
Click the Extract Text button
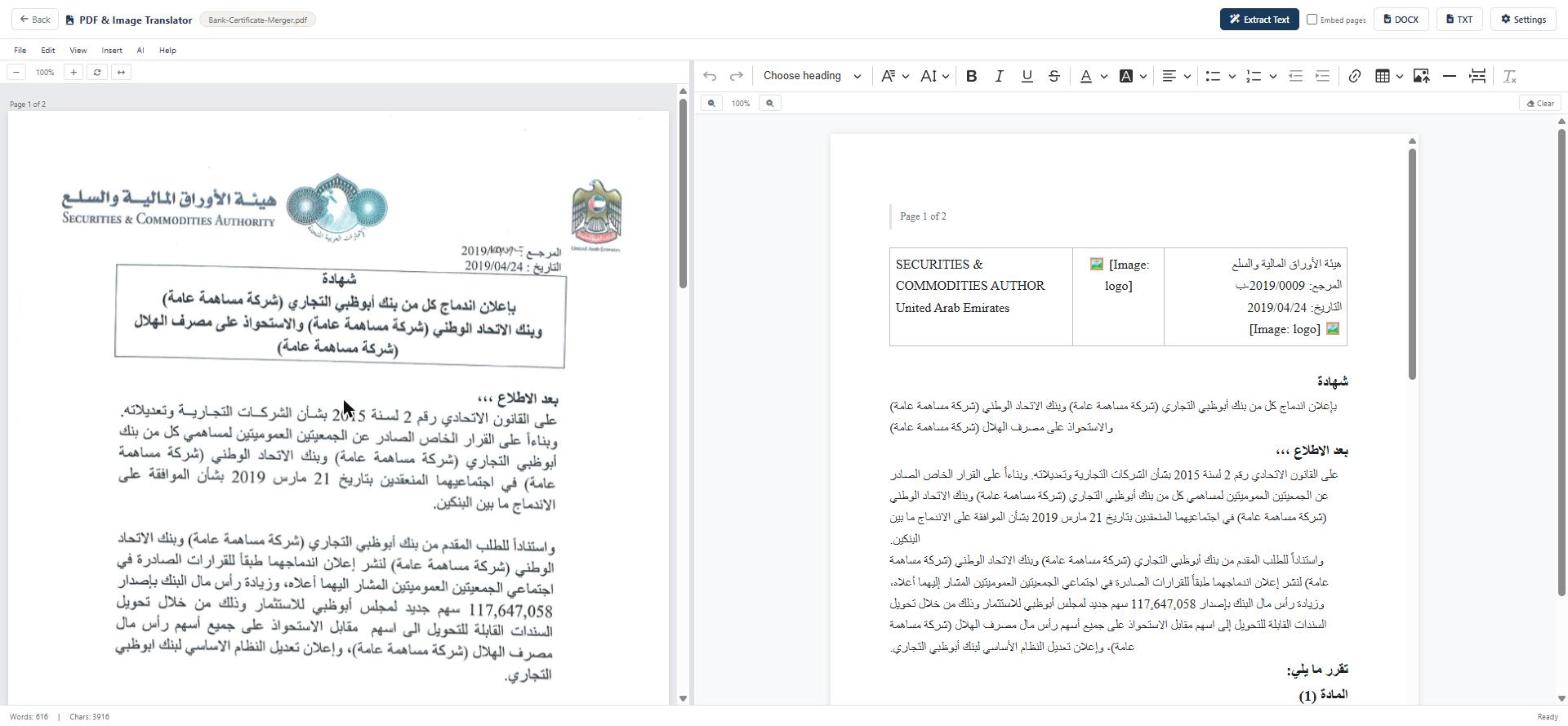click(x=1259, y=19)
